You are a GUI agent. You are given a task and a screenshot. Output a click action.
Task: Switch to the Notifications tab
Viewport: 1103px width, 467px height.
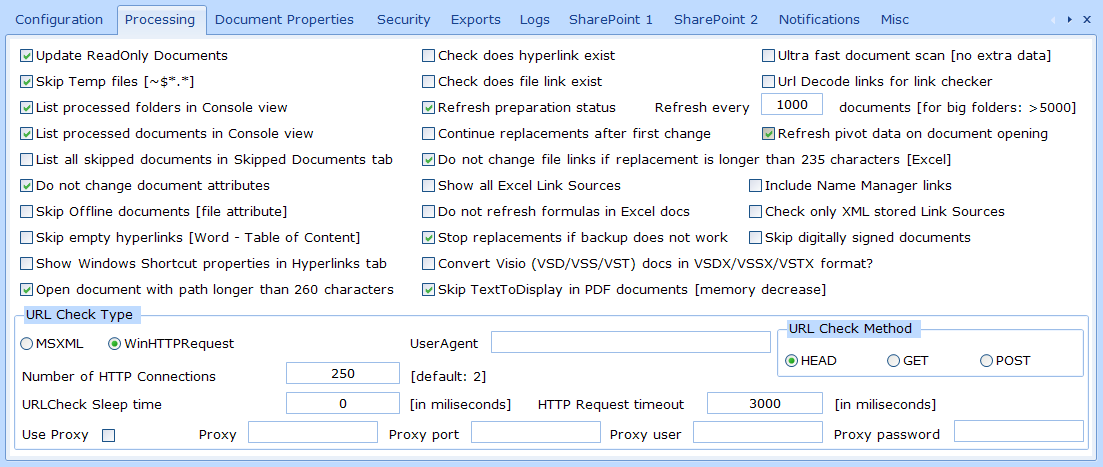[819, 19]
